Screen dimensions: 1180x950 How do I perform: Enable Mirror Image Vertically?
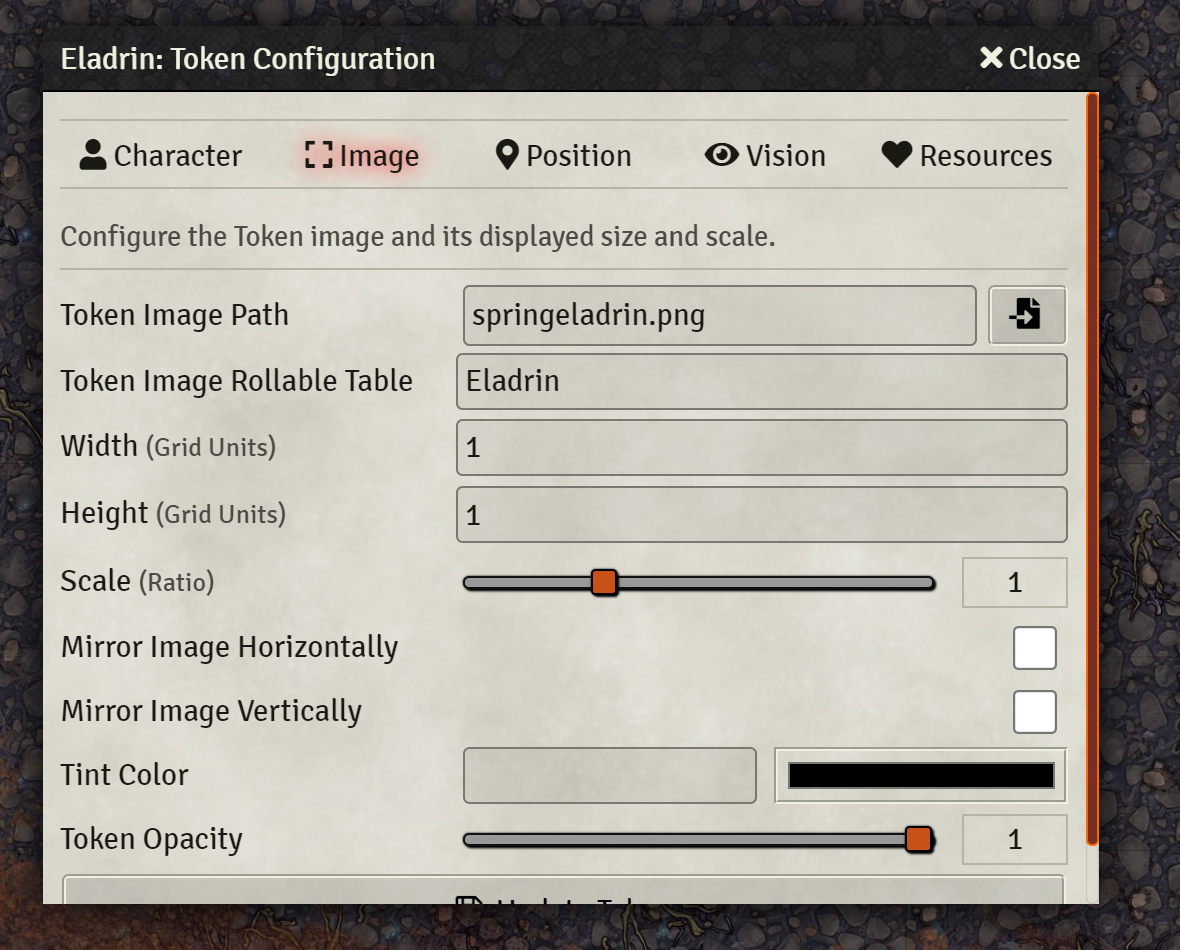click(x=1035, y=711)
